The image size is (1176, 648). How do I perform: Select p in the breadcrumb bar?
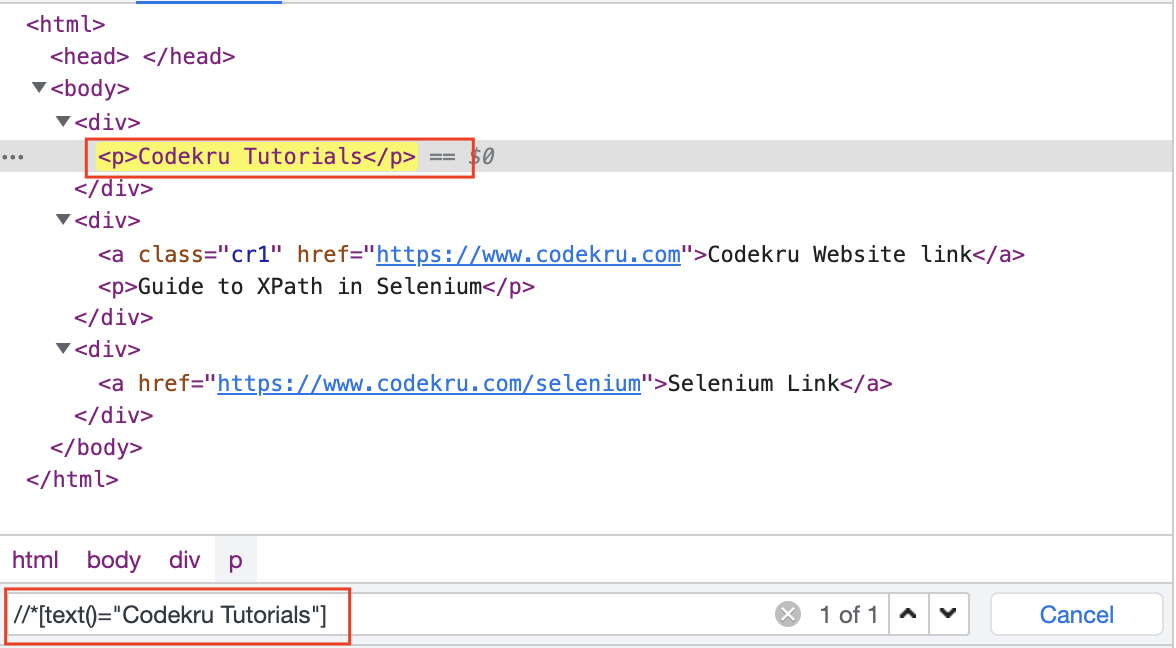(x=236, y=560)
